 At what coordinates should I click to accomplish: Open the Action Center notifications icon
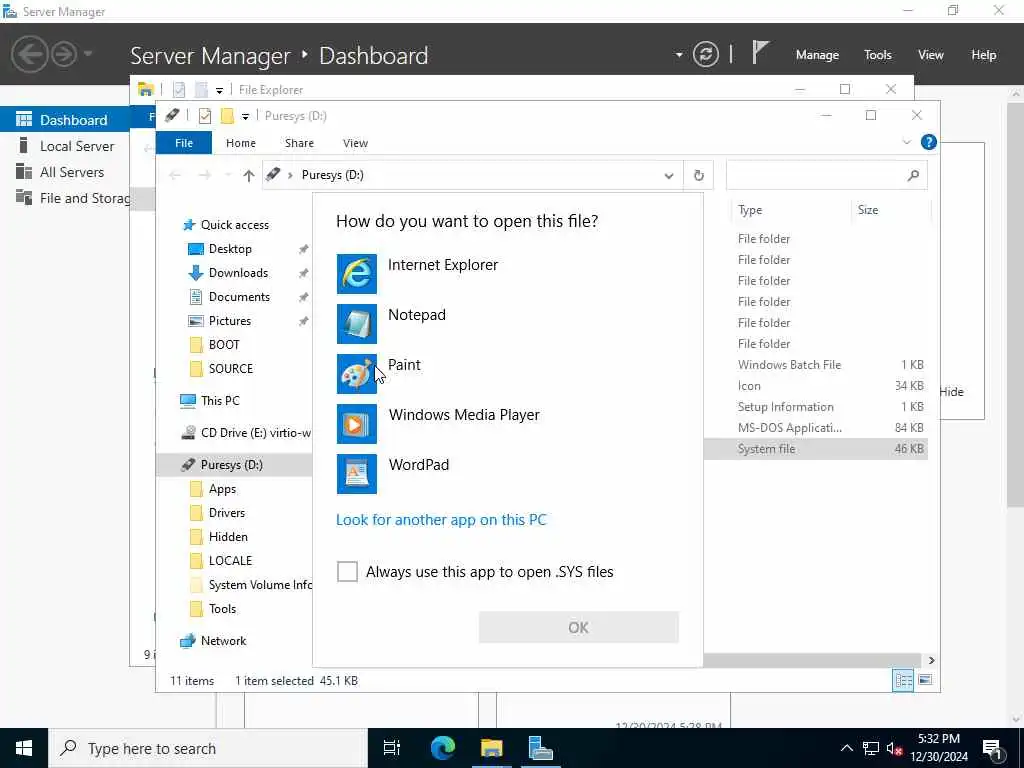point(993,748)
